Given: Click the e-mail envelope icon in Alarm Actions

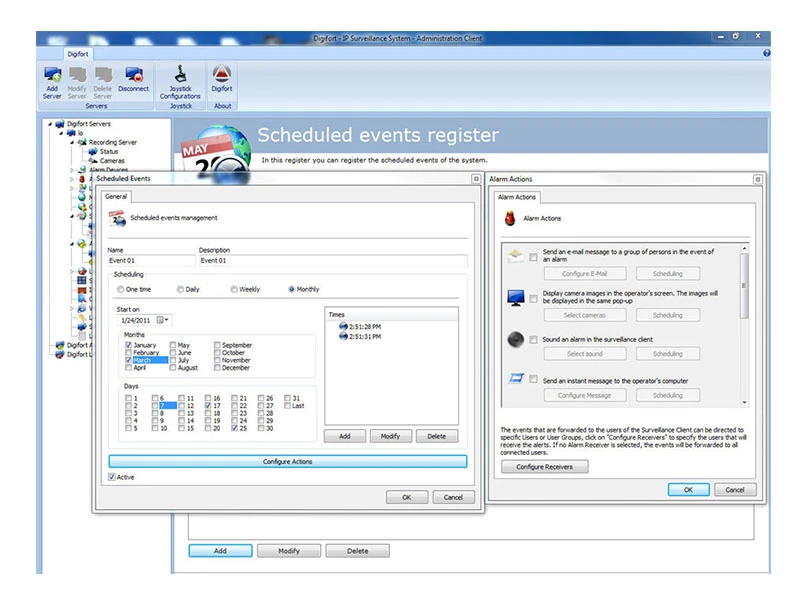Looking at the screenshot, I should [515, 256].
